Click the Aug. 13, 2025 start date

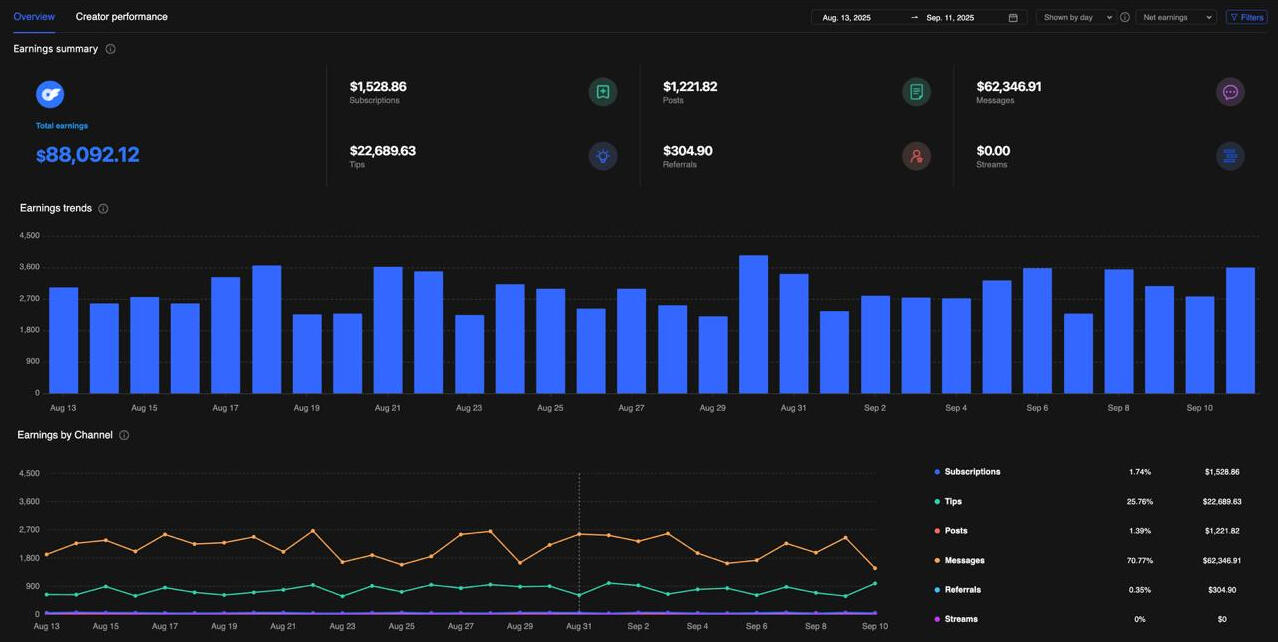[846, 17]
